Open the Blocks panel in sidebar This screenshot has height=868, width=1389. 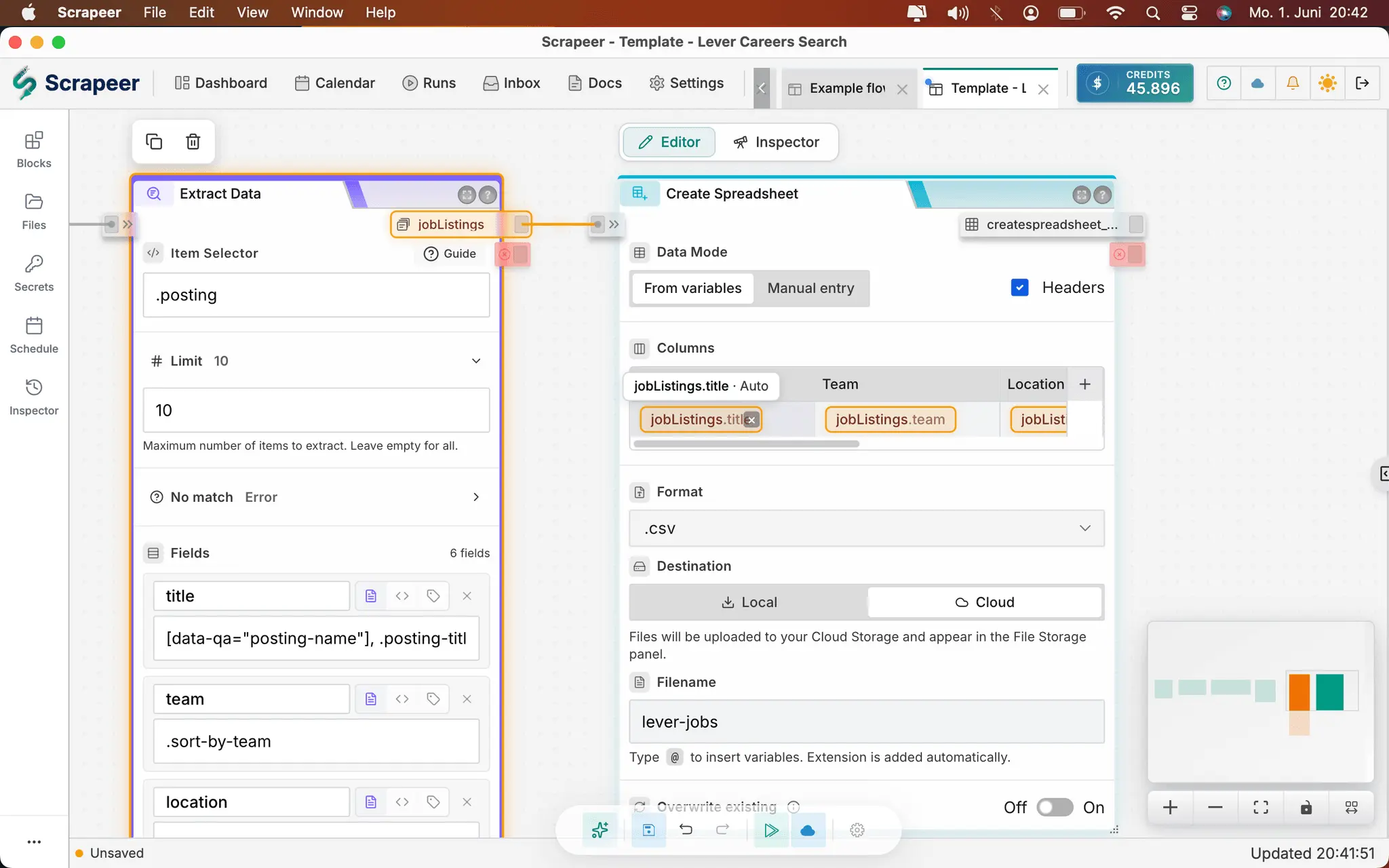tap(34, 150)
